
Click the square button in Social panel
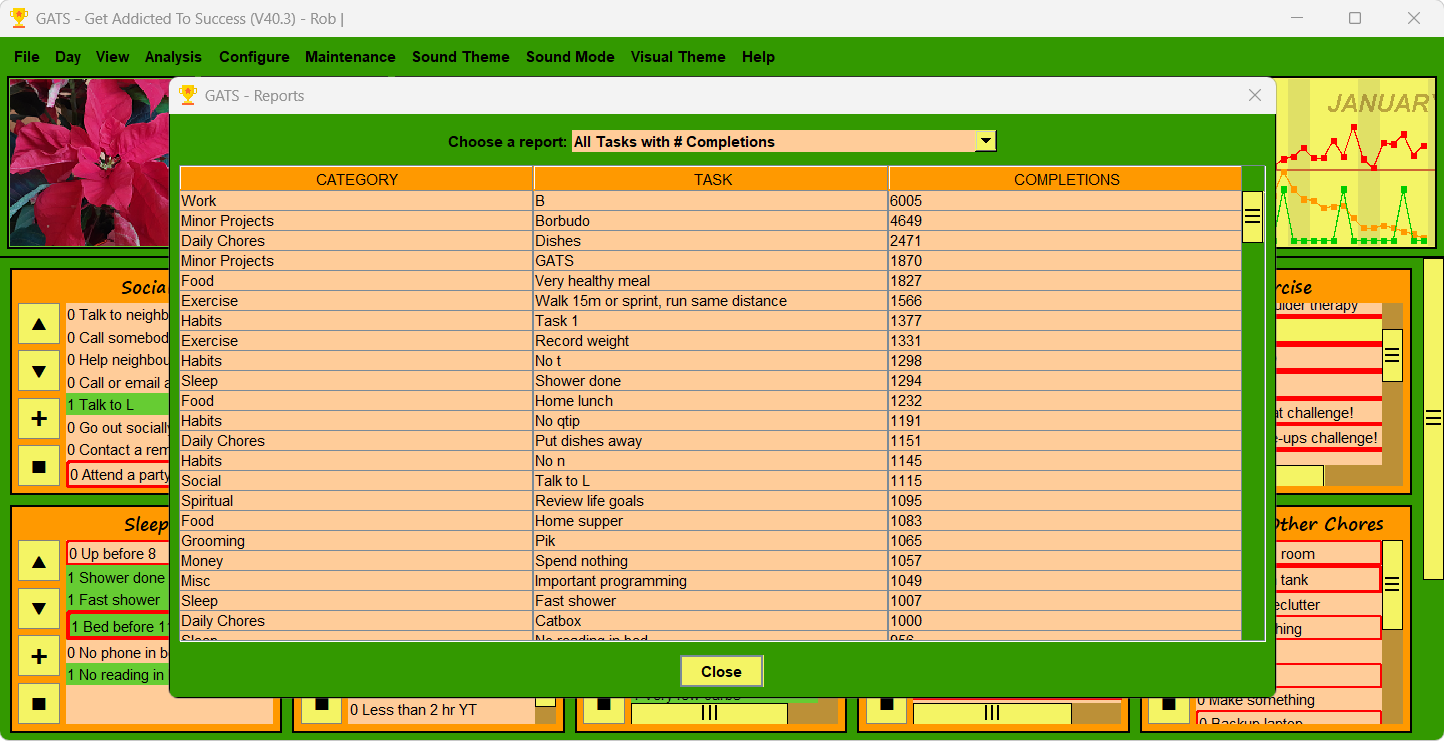[x=39, y=467]
